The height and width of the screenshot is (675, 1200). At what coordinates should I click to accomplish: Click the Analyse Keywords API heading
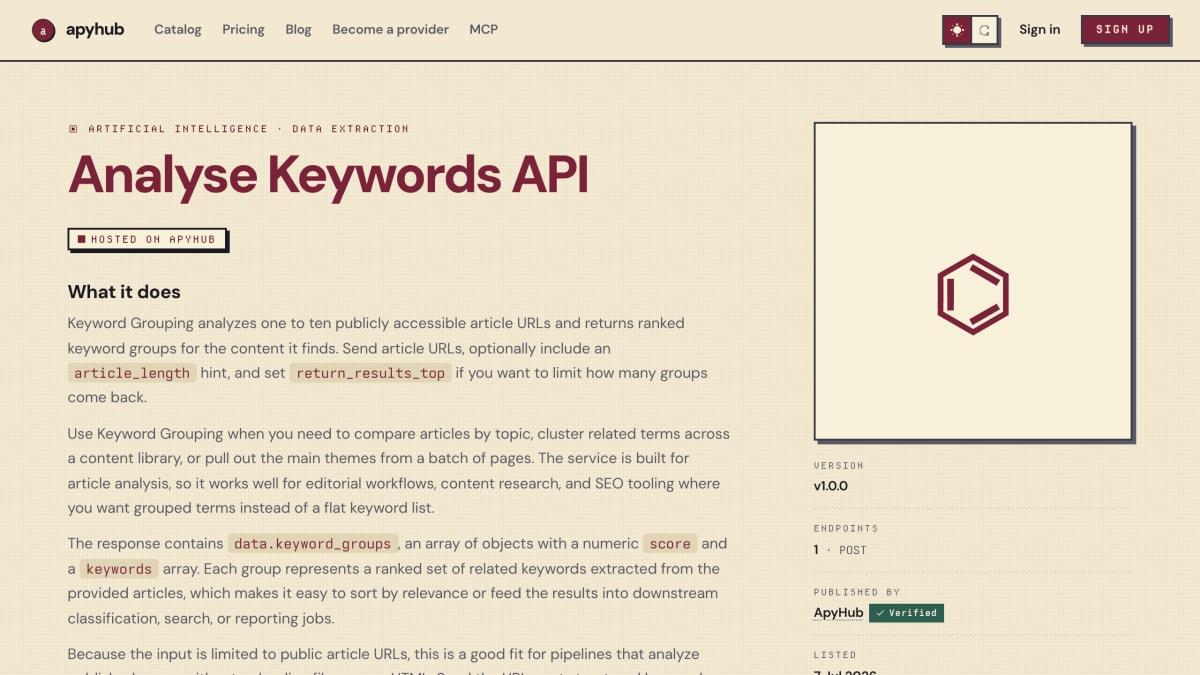[x=328, y=175]
